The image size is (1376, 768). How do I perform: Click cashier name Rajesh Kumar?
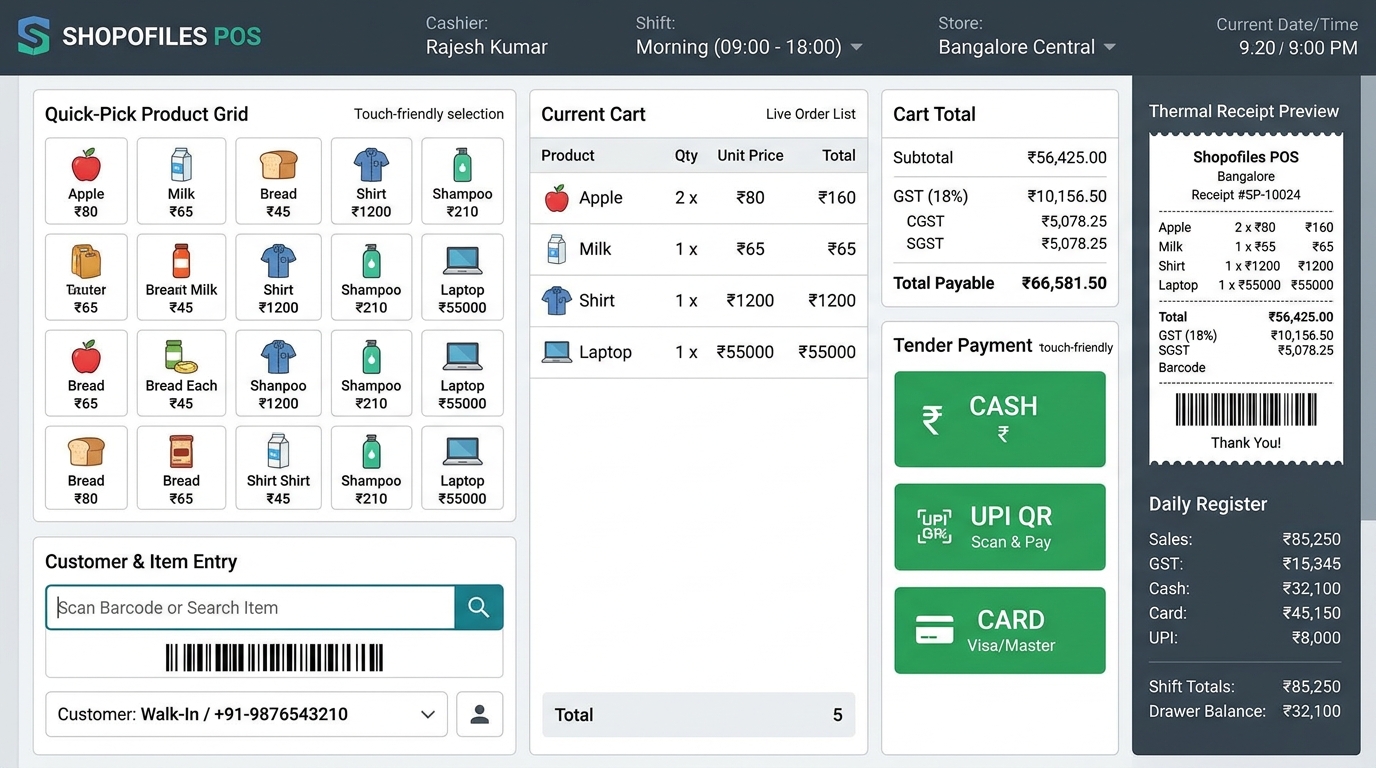pos(487,47)
